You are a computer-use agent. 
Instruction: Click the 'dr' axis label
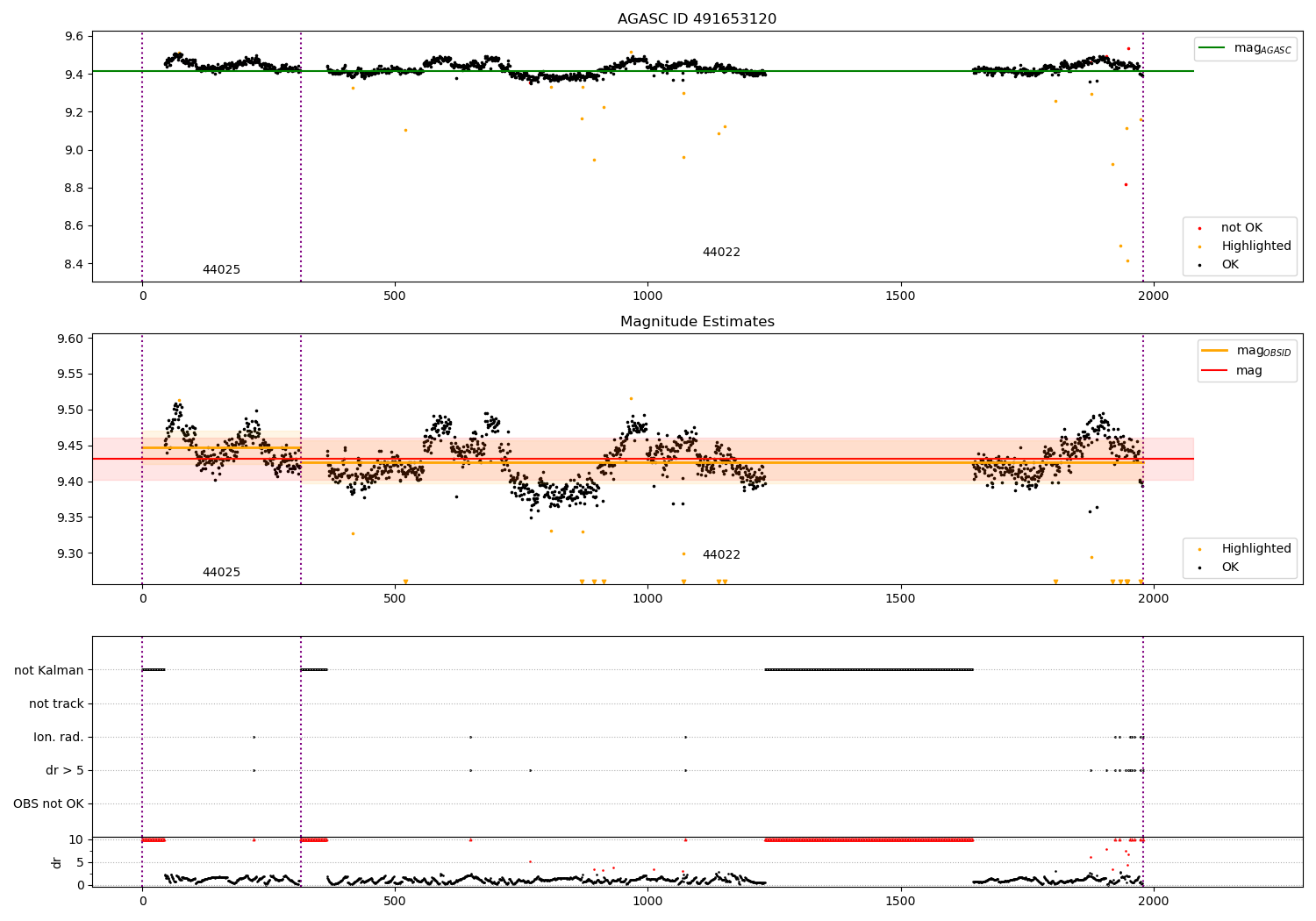57,862
